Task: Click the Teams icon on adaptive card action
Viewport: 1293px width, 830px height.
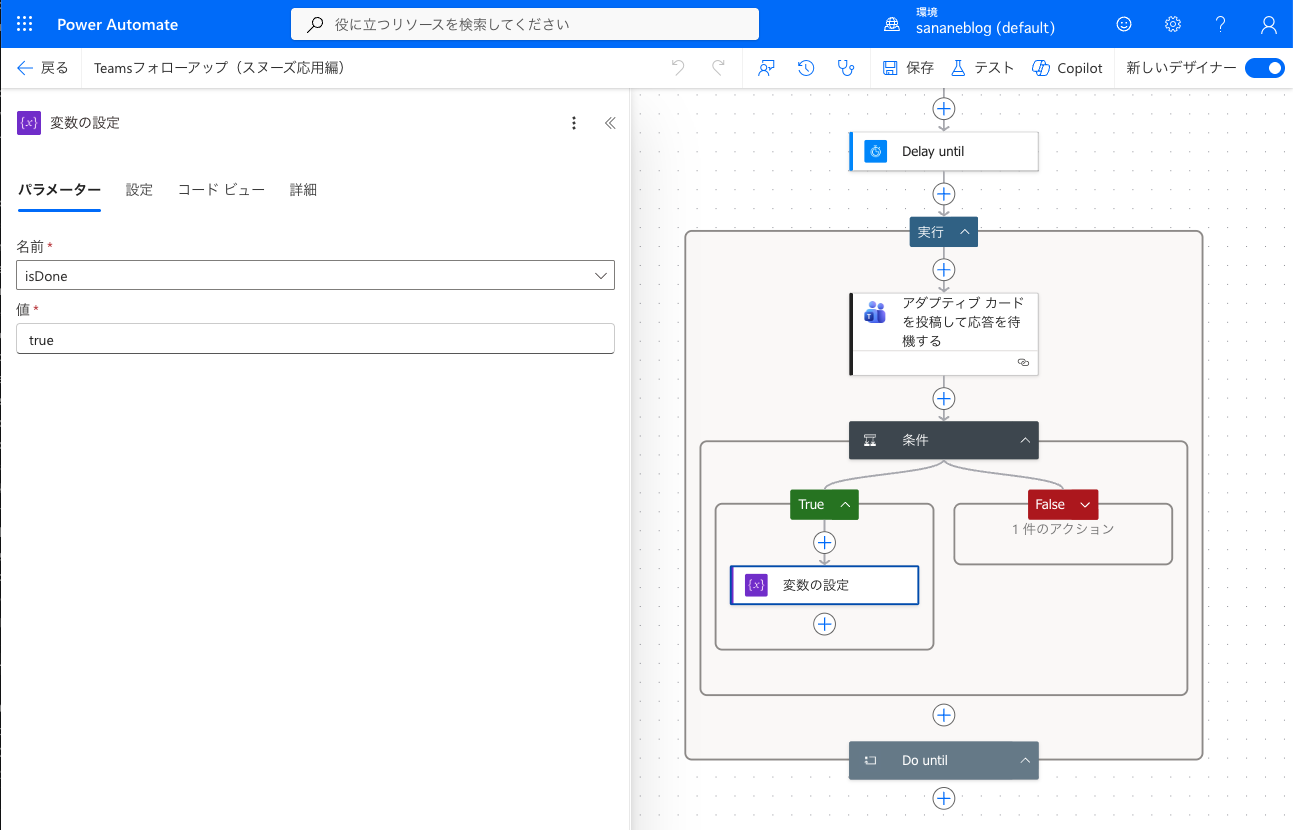Action: click(875, 312)
